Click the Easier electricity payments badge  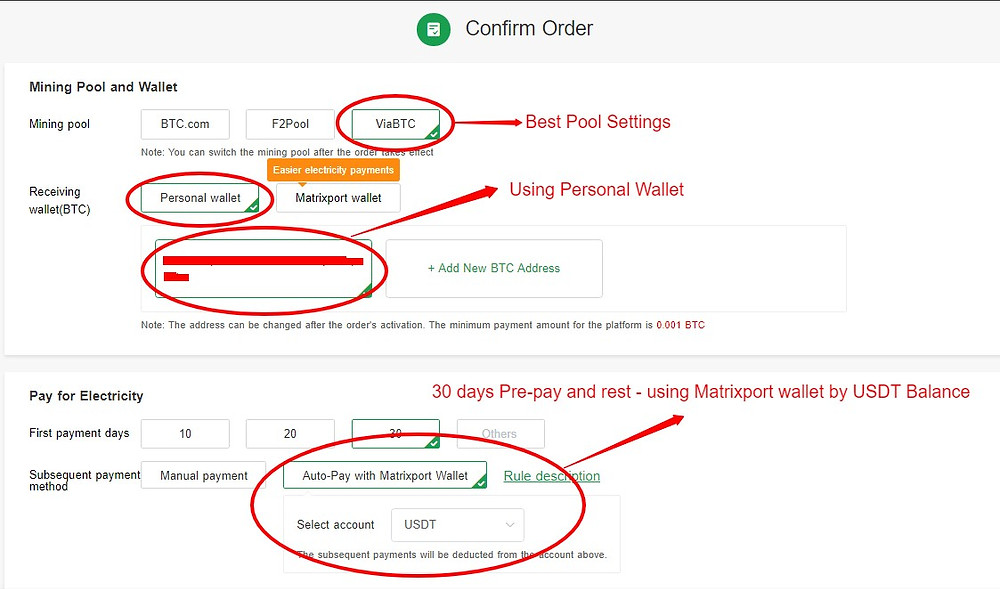point(334,170)
